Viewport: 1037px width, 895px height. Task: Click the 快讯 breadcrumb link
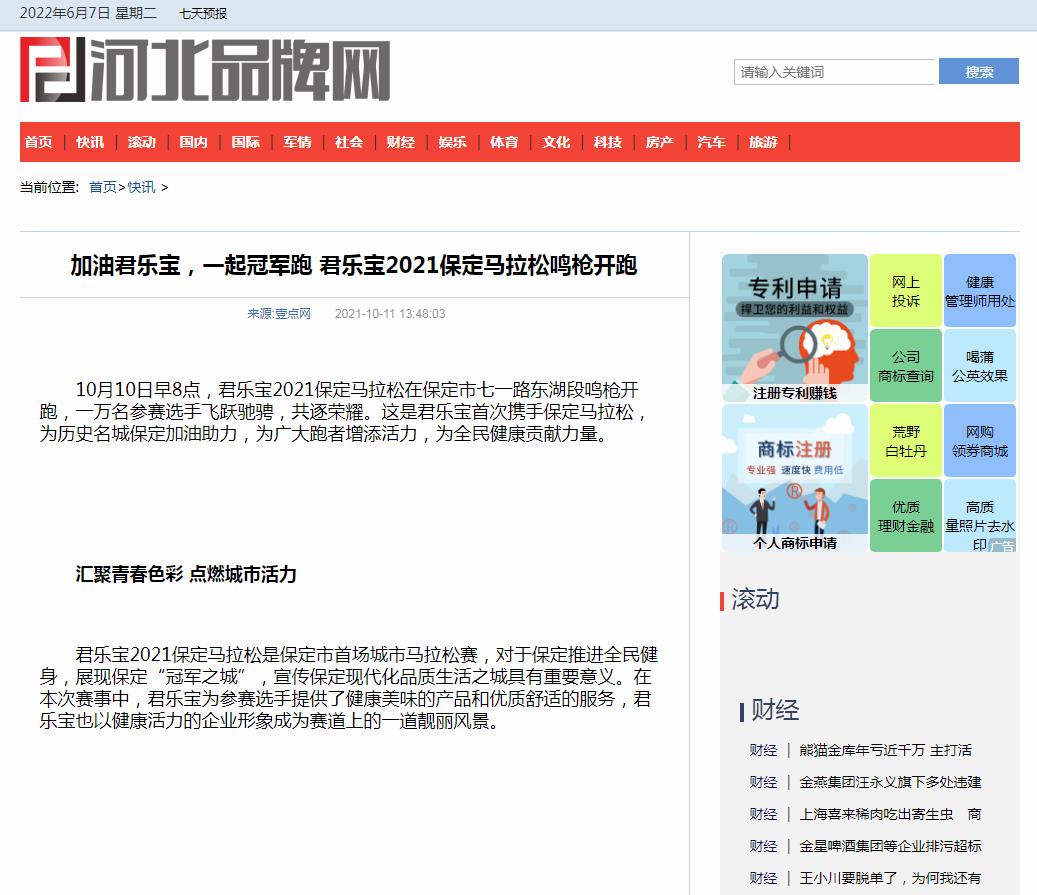(x=142, y=187)
